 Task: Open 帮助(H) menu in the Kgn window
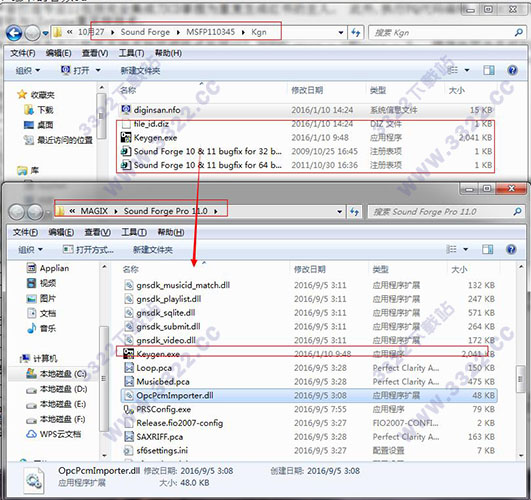coord(168,53)
